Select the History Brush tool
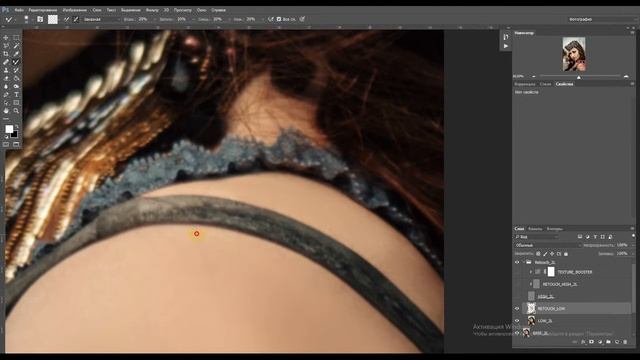 16,70
